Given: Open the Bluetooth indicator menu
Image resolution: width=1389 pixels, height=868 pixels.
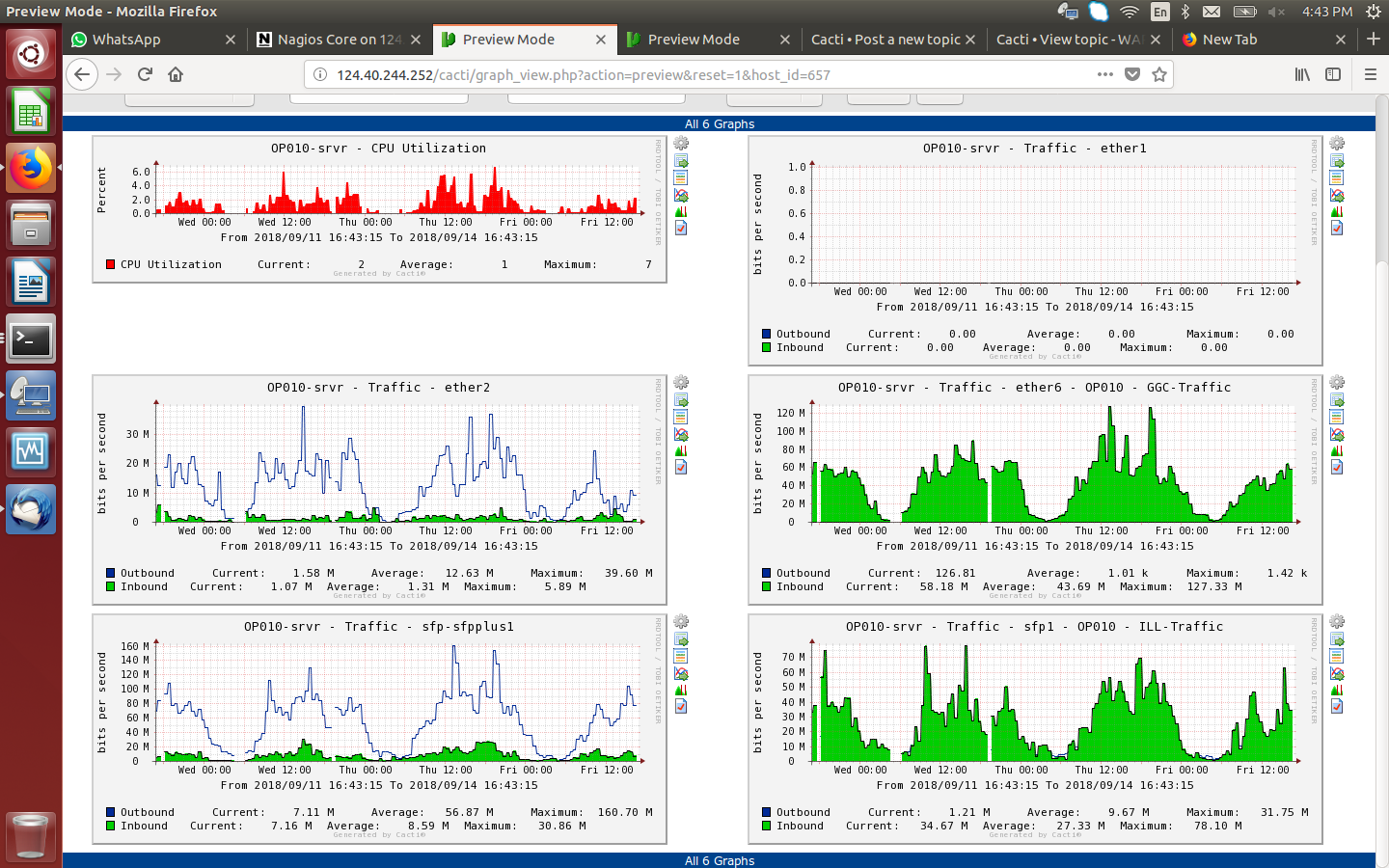Looking at the screenshot, I should (1185, 12).
